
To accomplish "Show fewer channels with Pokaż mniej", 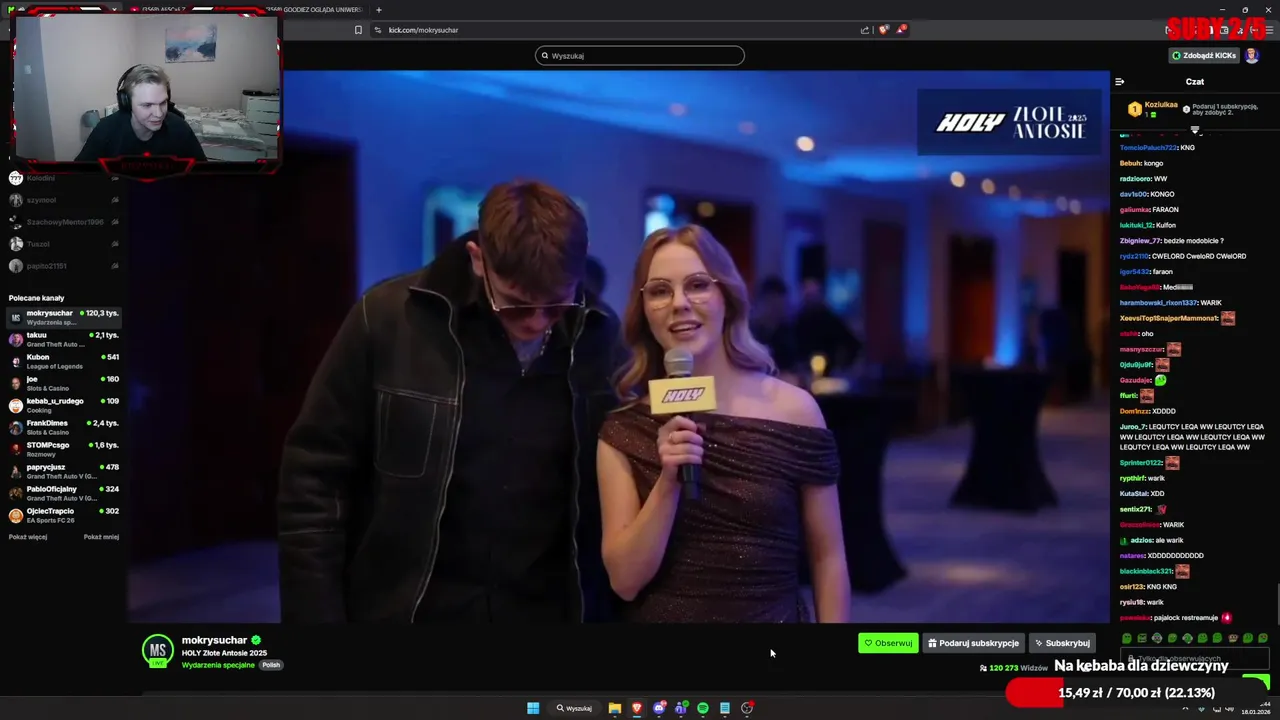I will pos(101,537).
